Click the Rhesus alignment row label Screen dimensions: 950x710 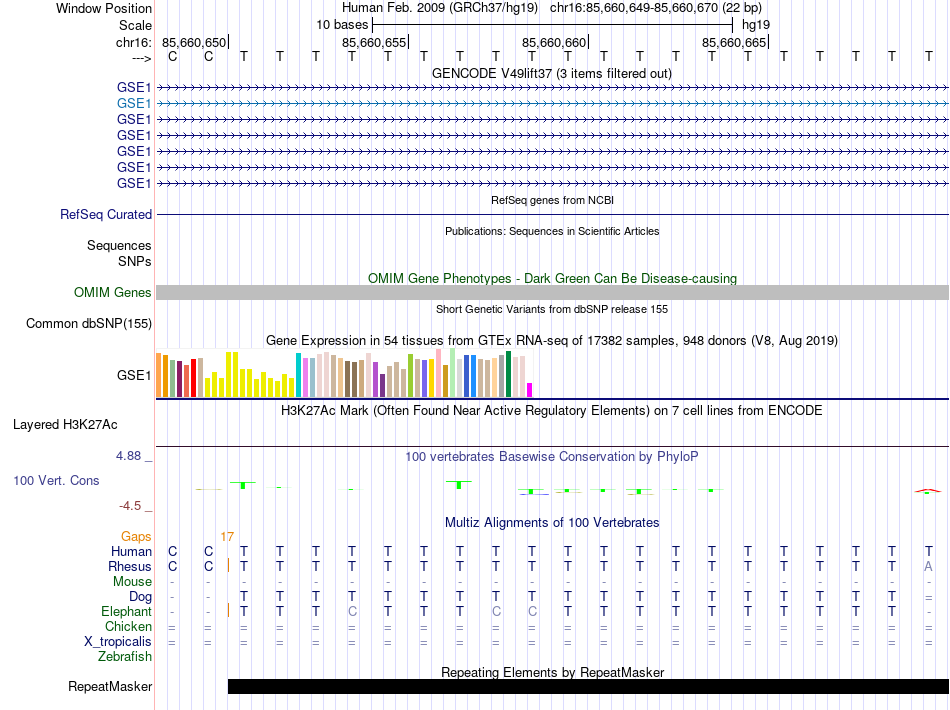click(130, 567)
